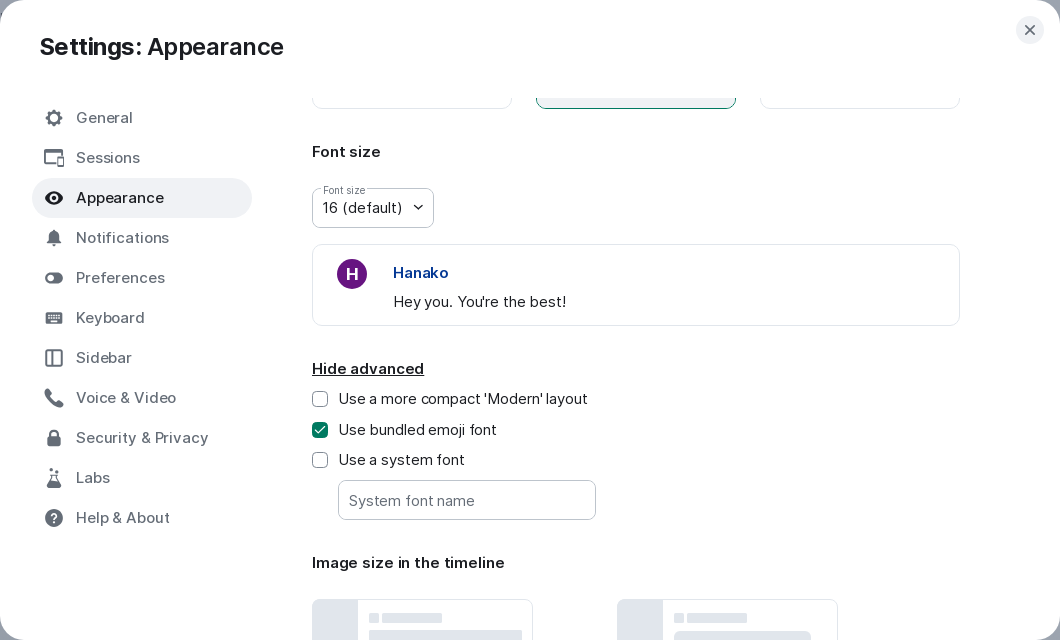Uncheck Use bundled emoji font
Image resolution: width=1060 pixels, height=640 pixels.
(320, 430)
